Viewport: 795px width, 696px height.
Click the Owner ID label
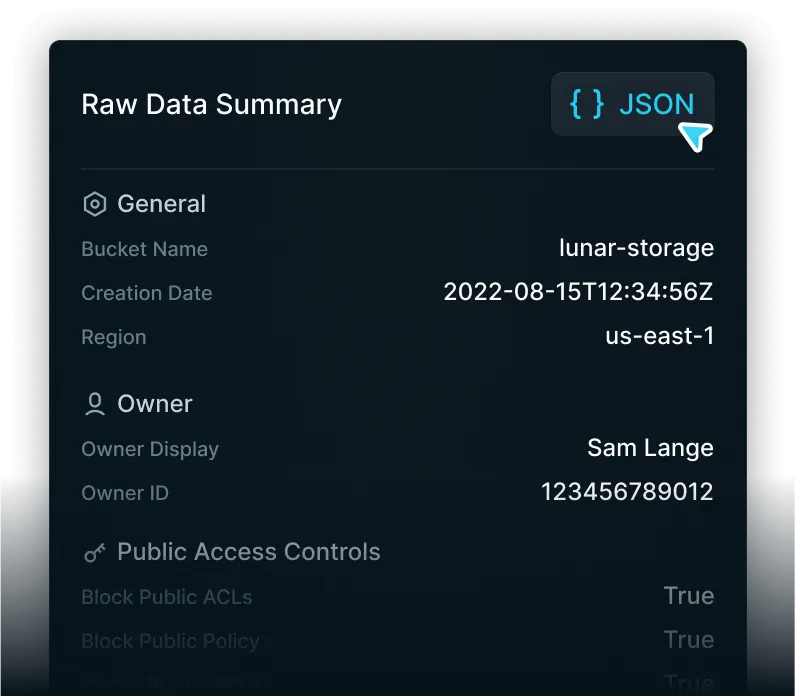[125, 493]
